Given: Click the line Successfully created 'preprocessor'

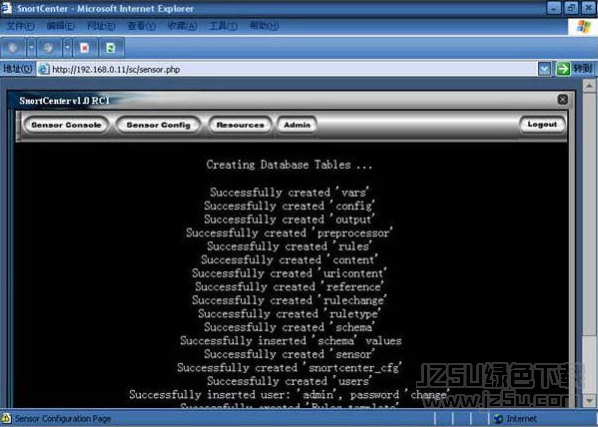Looking at the screenshot, I should pyautogui.click(x=289, y=233).
